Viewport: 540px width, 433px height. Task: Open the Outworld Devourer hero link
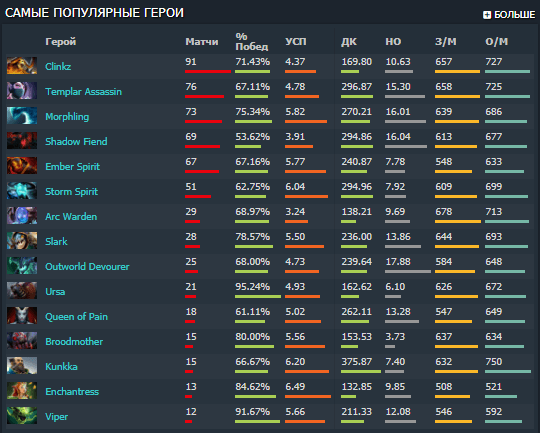coord(87,266)
